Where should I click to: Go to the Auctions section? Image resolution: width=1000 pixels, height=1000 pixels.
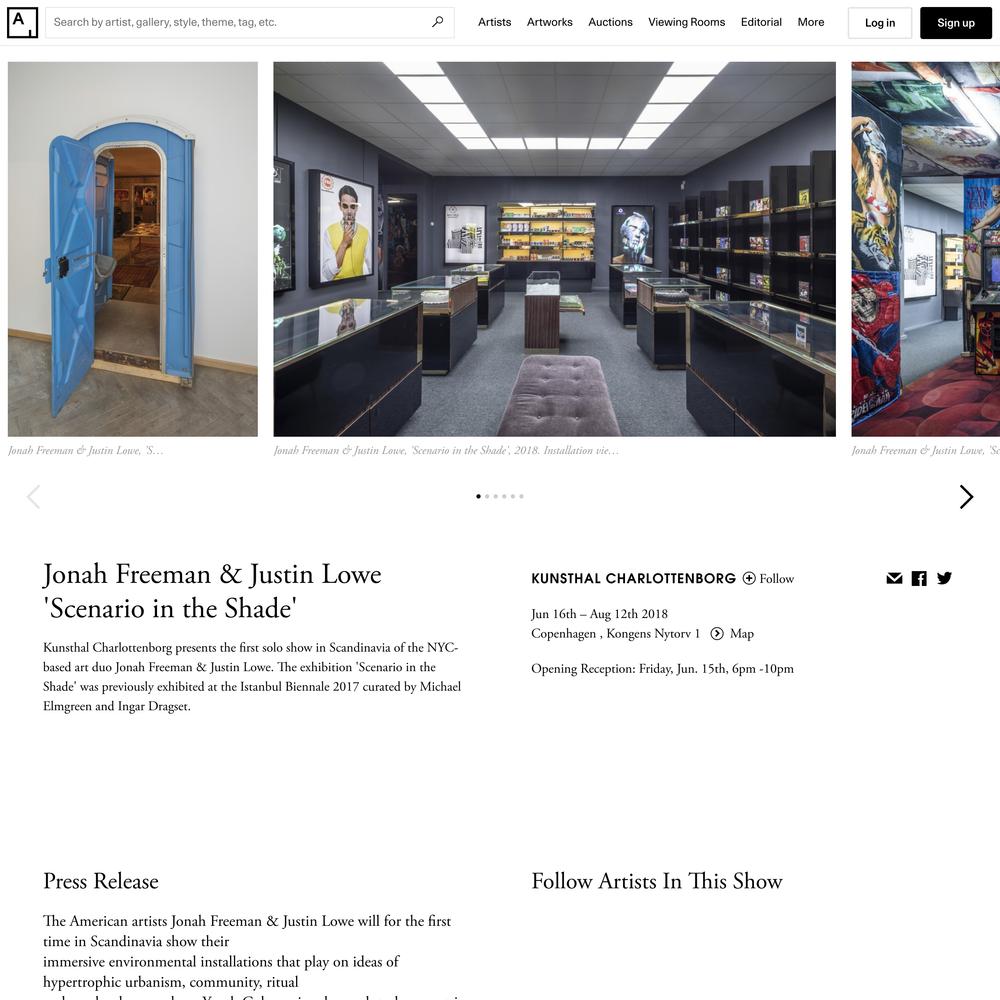pos(610,22)
